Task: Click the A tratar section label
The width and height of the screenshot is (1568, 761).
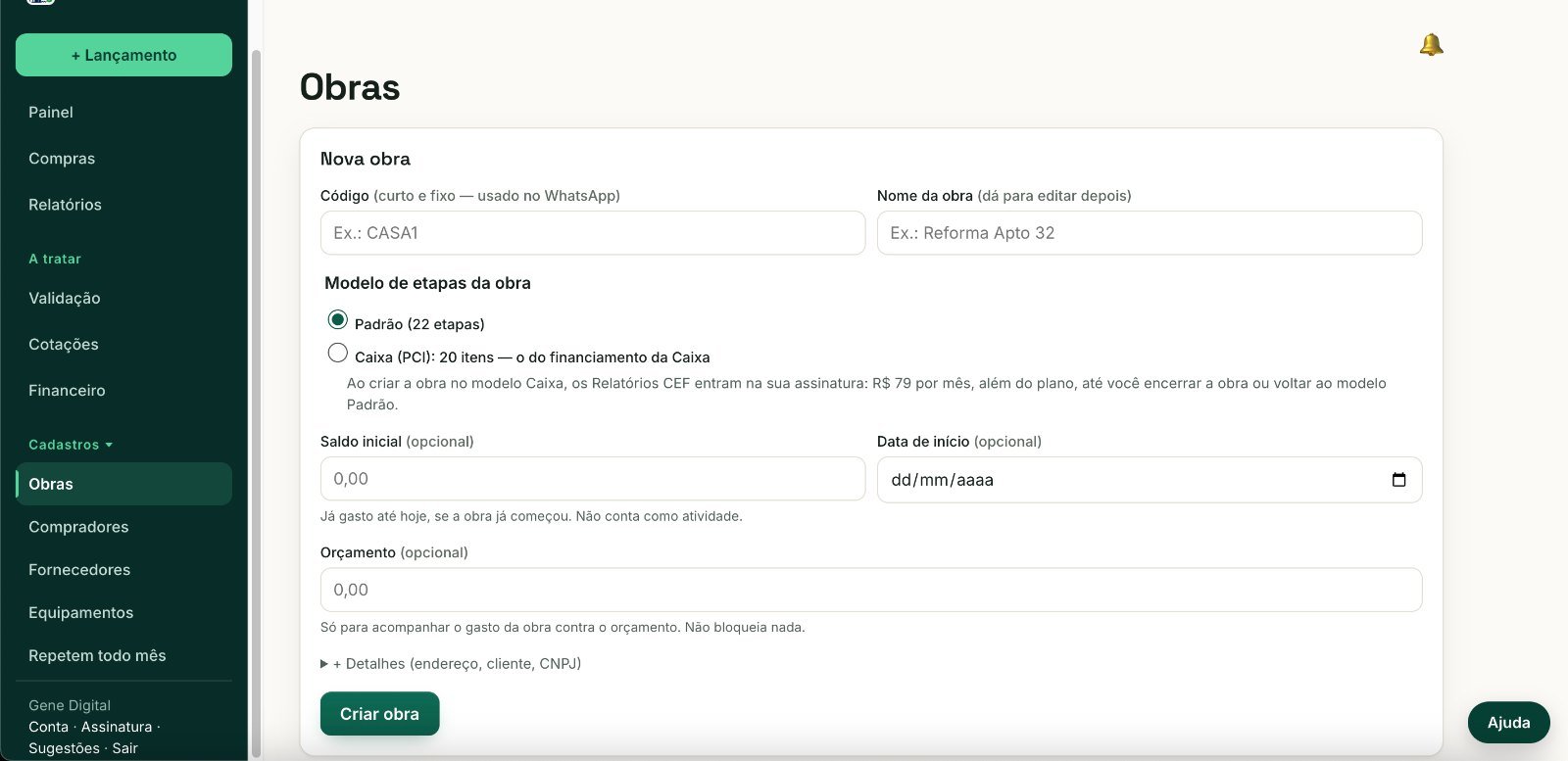Action: [55, 259]
